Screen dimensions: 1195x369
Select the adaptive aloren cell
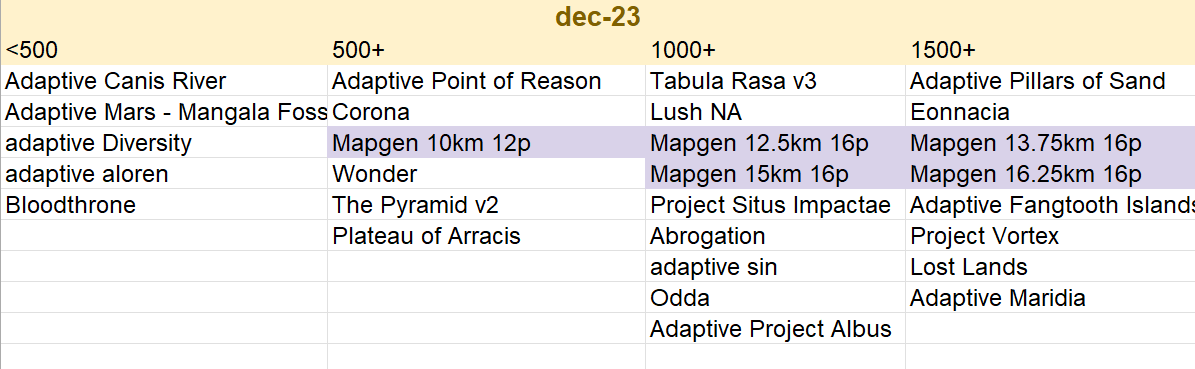click(x=164, y=174)
